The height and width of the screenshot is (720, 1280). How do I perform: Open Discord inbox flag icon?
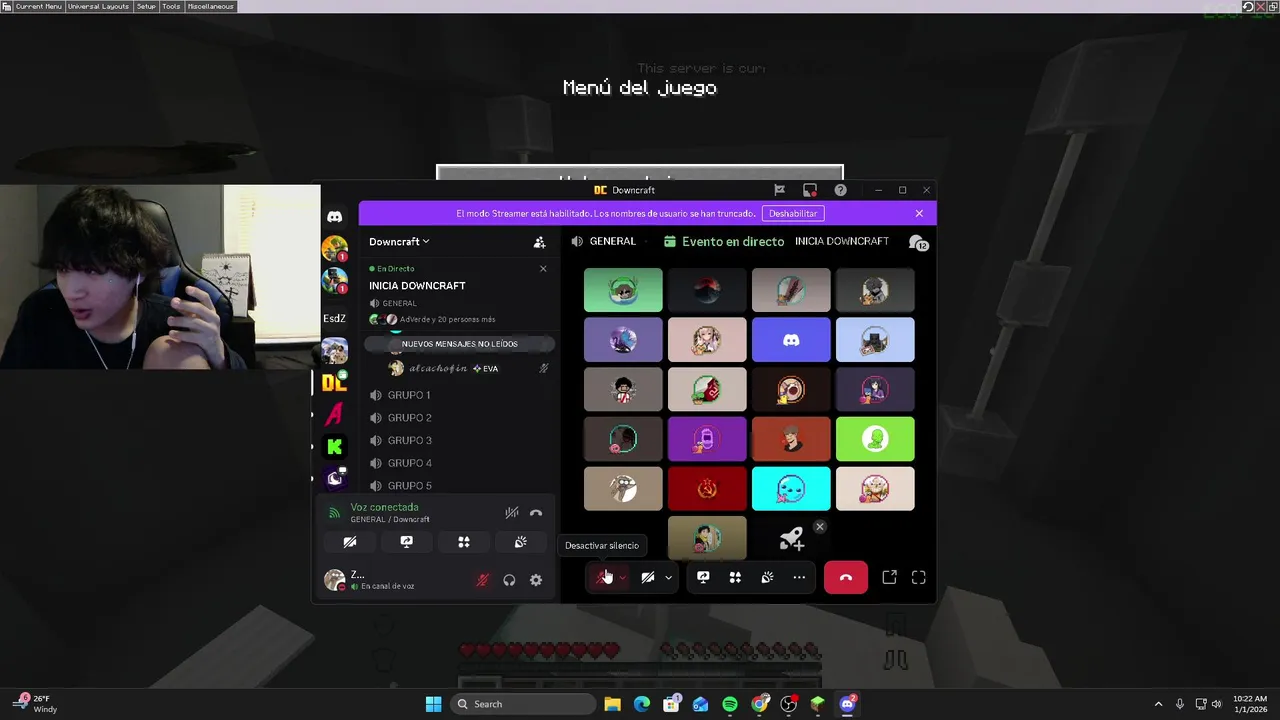coord(779,190)
